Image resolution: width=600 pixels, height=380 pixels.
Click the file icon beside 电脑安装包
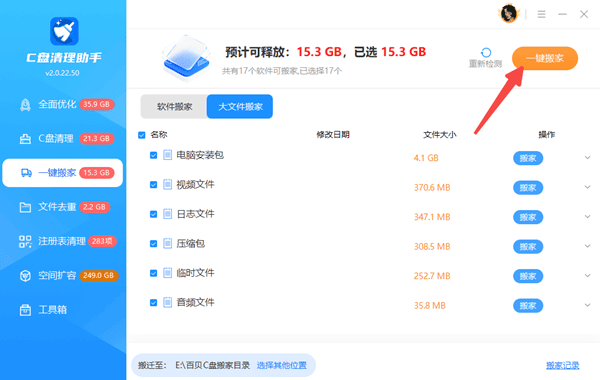168,155
